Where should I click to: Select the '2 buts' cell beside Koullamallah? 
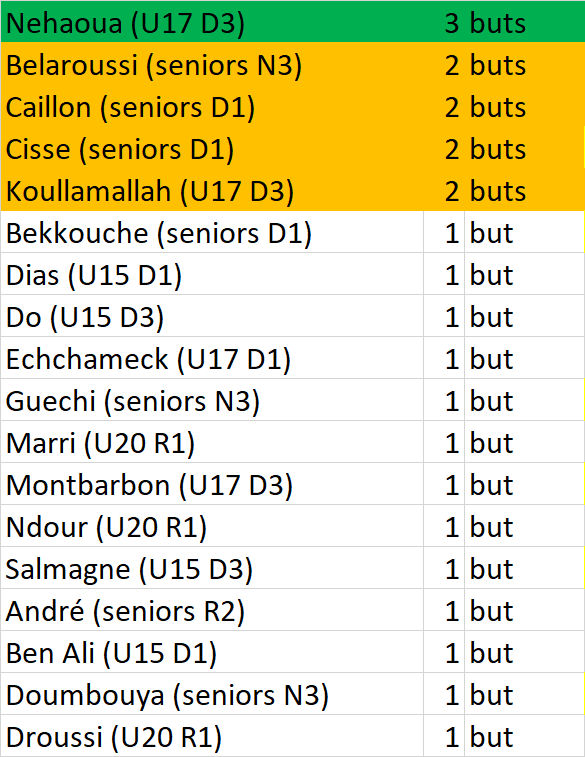click(x=503, y=190)
